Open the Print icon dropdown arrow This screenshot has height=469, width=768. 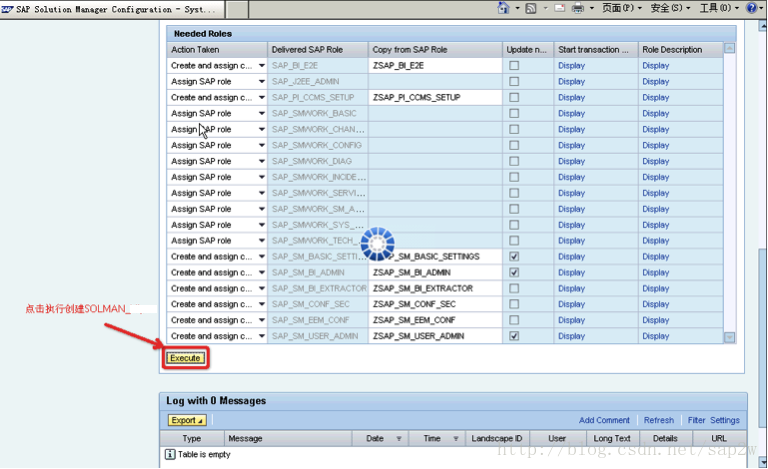point(592,8)
